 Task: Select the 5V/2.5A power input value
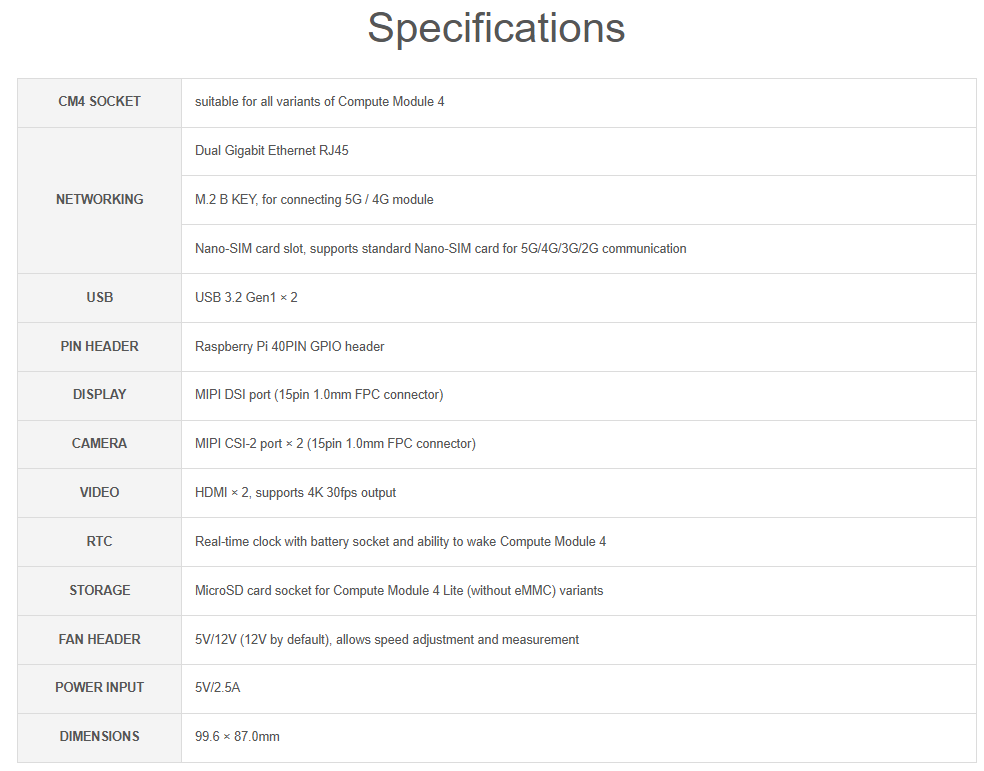pyautogui.click(x=217, y=688)
